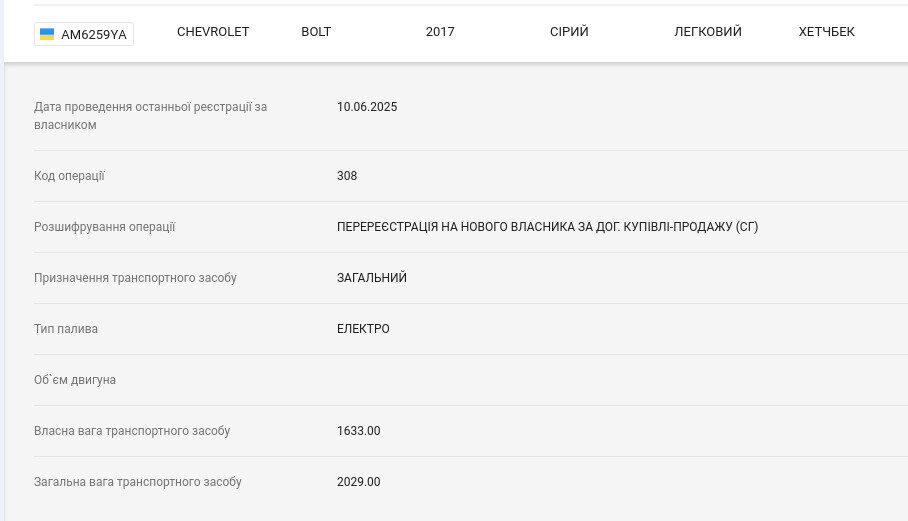The image size is (908, 521).
Task: Click the ПЕРЕРЕЄСТРАЦІЯ НА НОВОГО ВЛАСНИКА description
Action: pos(547,226)
